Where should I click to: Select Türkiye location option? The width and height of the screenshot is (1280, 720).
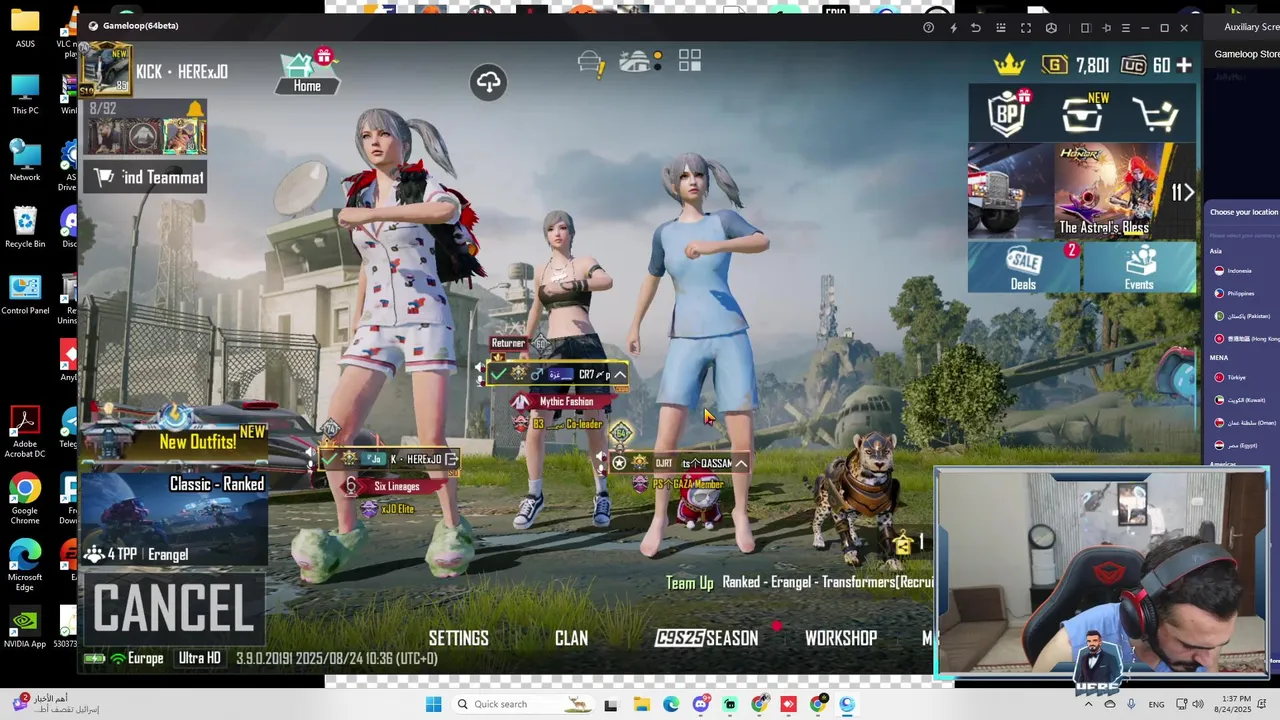1230,377
